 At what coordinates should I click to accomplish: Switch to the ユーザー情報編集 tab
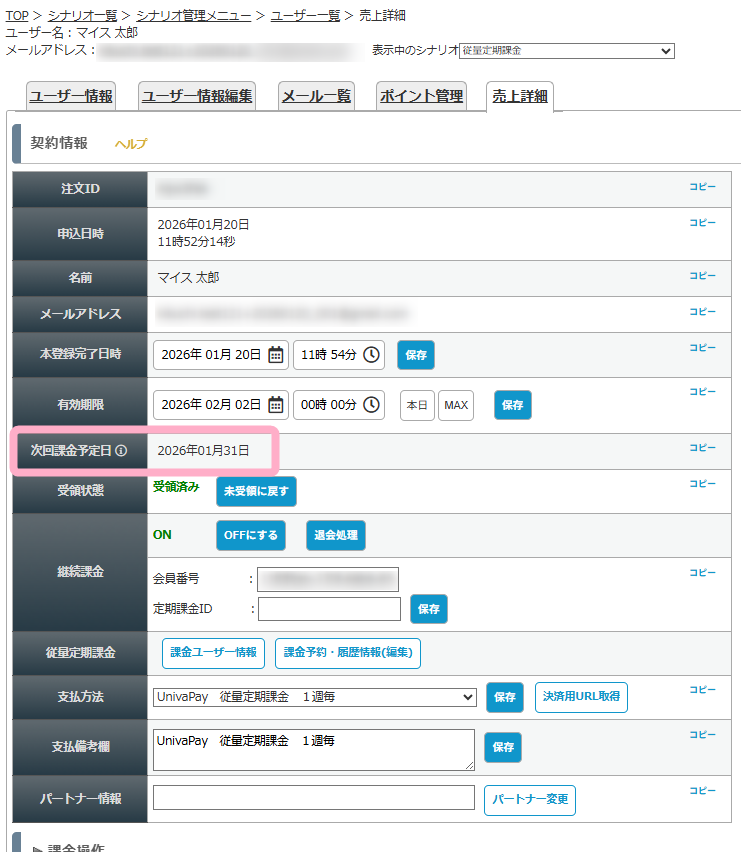point(197,96)
